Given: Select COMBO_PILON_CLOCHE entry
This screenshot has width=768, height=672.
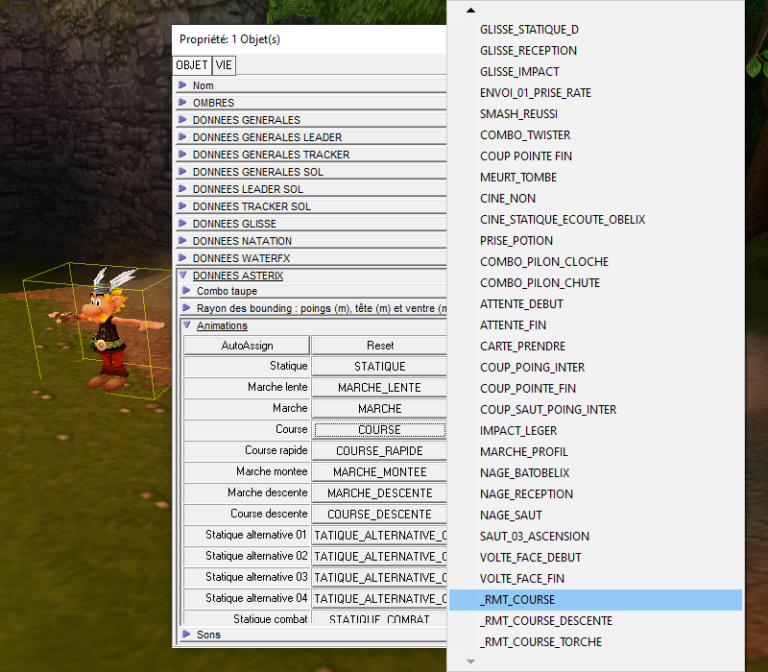Looking at the screenshot, I should point(596,262).
